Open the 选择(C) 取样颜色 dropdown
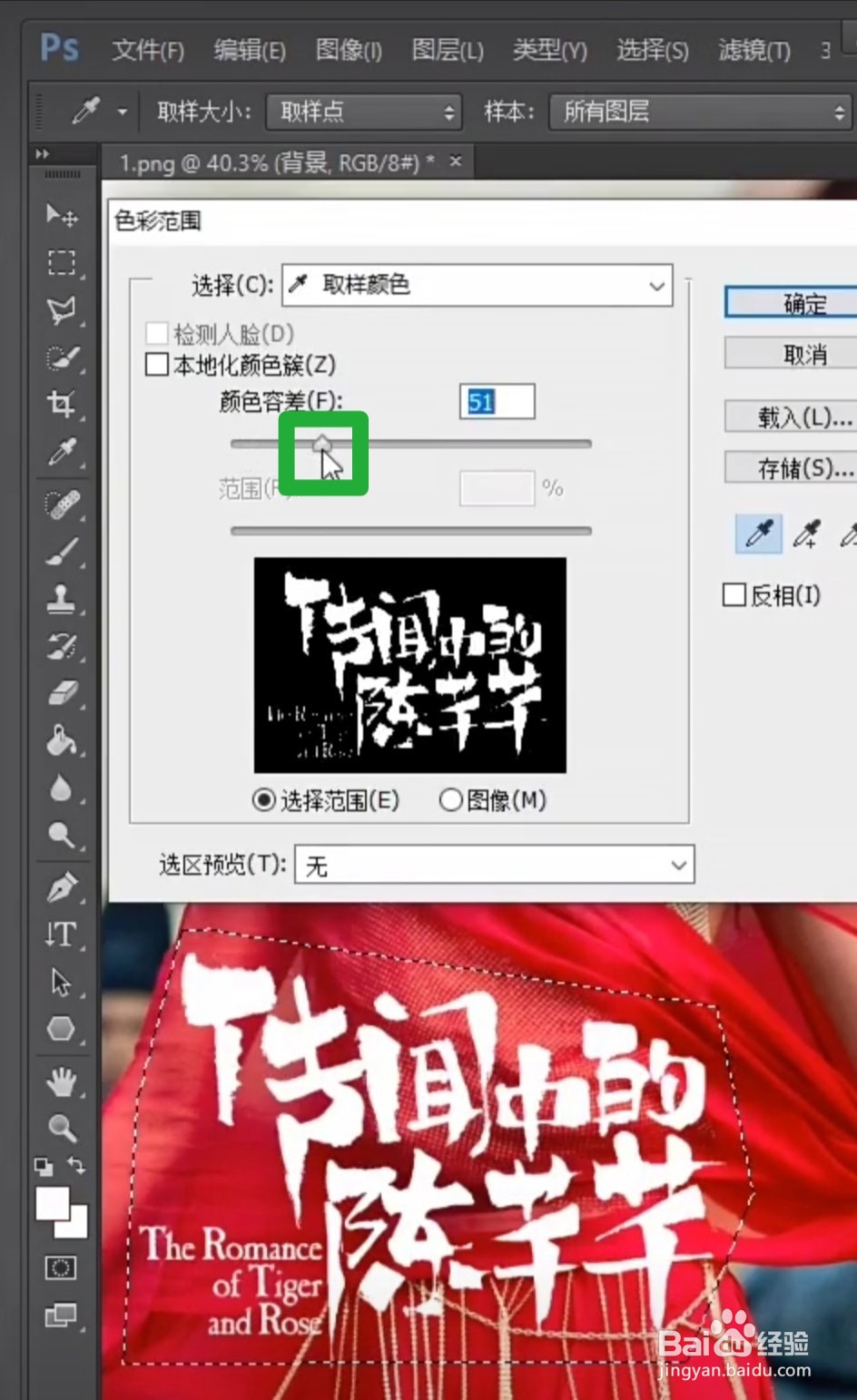857x1400 pixels. point(478,286)
